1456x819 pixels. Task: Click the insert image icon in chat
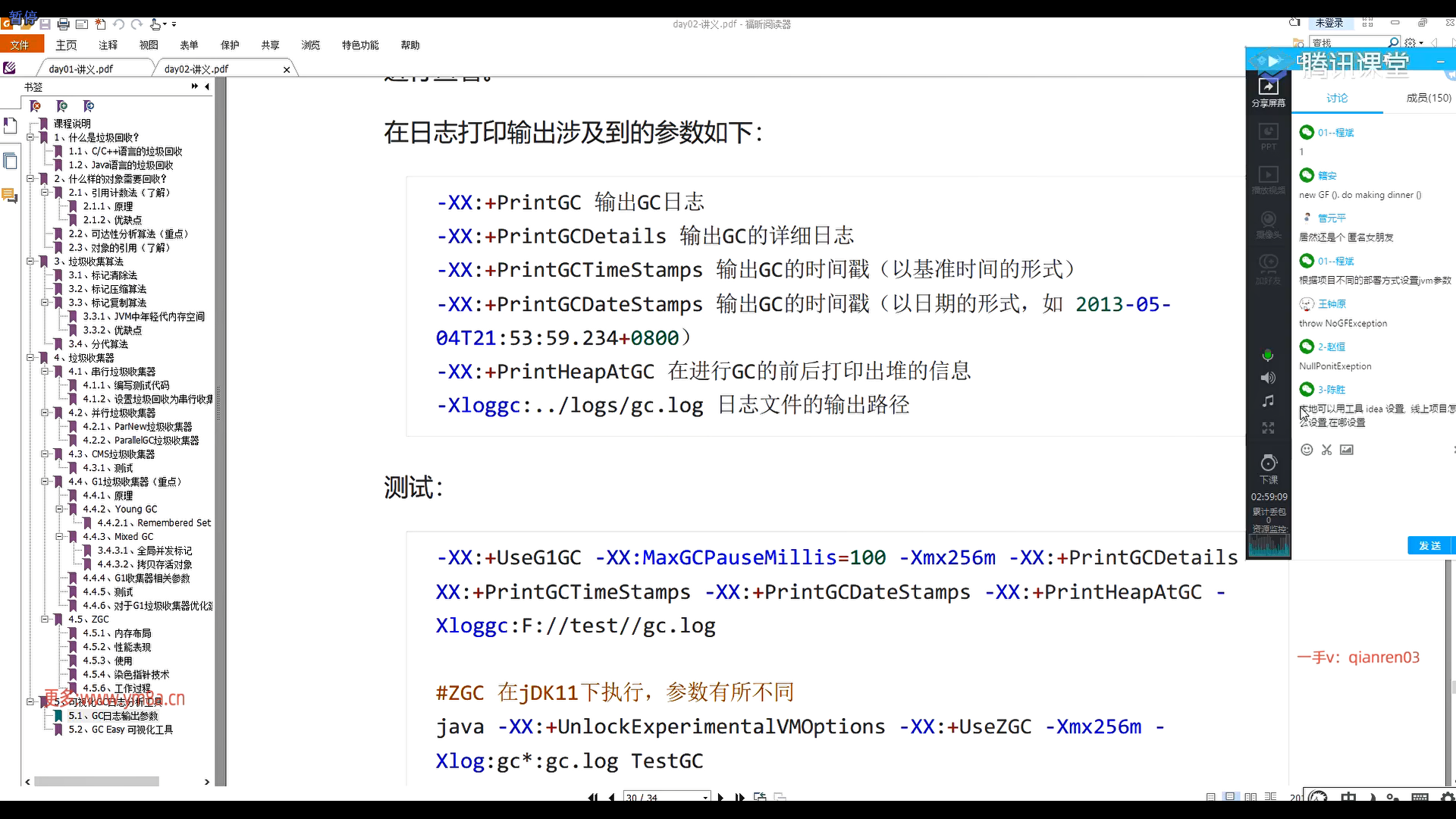click(x=1346, y=450)
